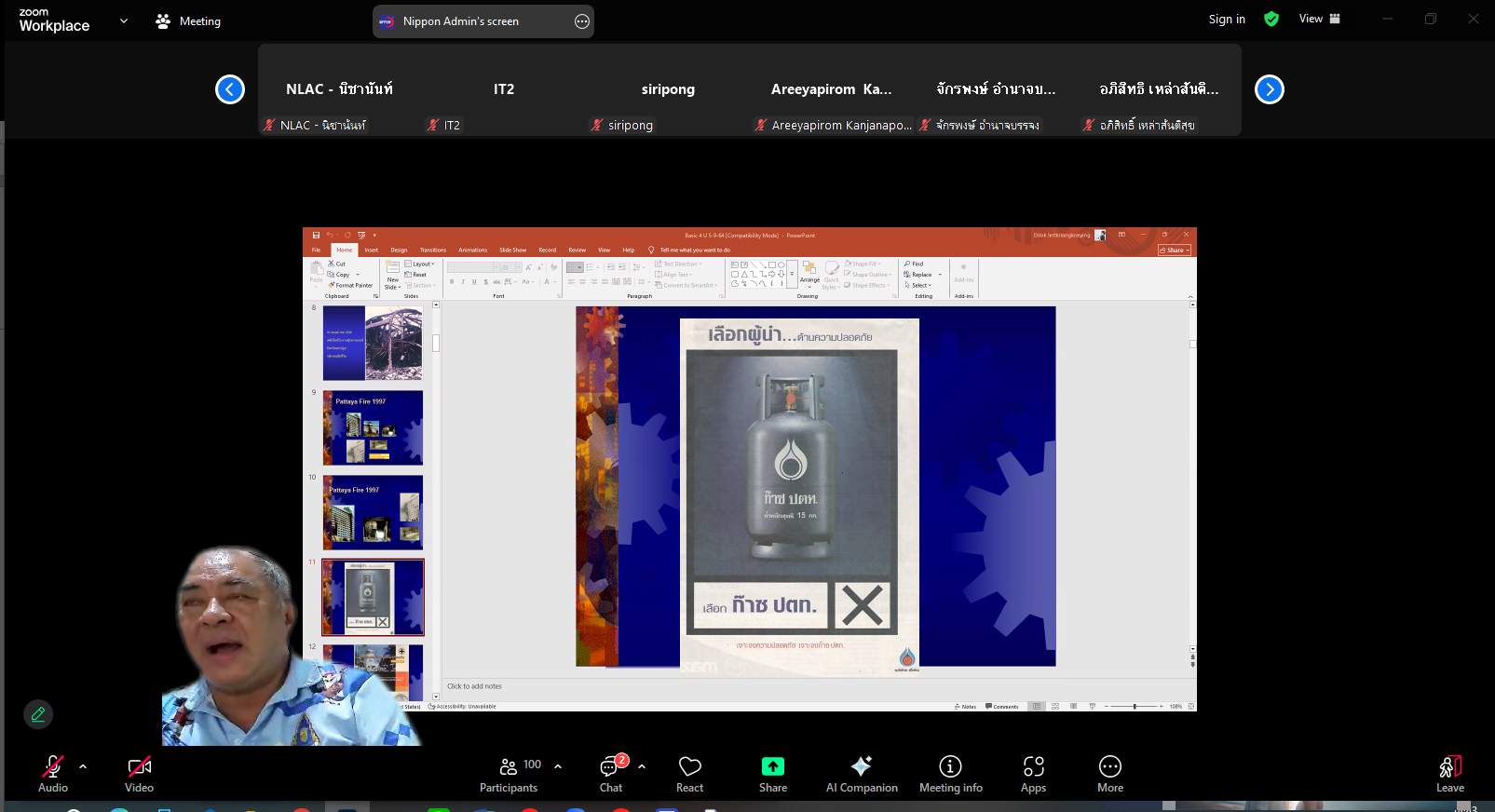The image size is (1495, 812).
Task: Click the PowerPoint Undo icon
Action: coord(330,235)
